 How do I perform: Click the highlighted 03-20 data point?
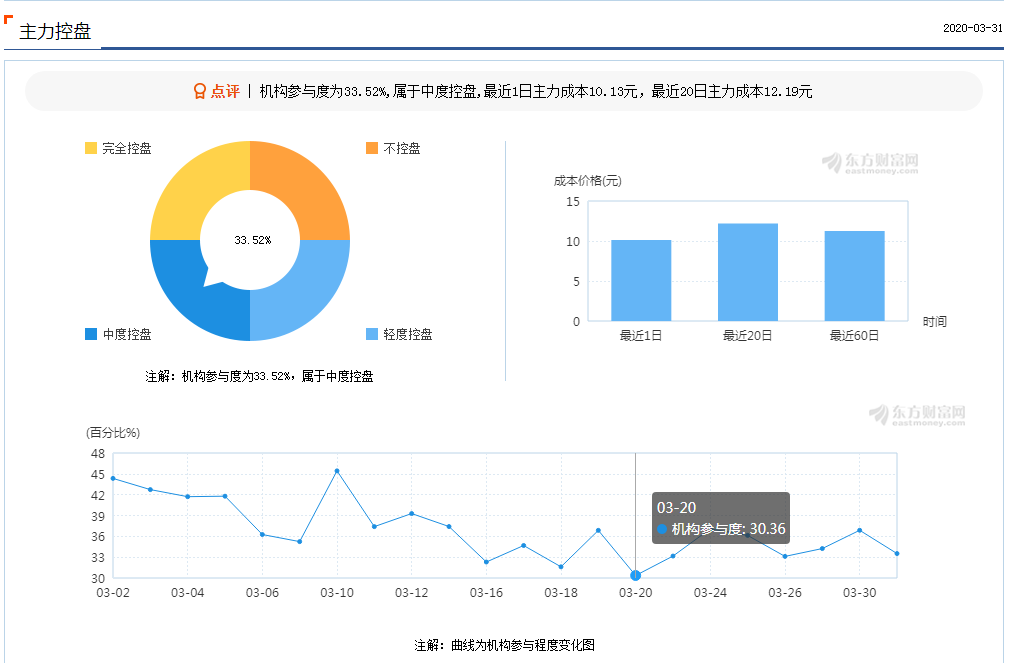click(x=636, y=575)
